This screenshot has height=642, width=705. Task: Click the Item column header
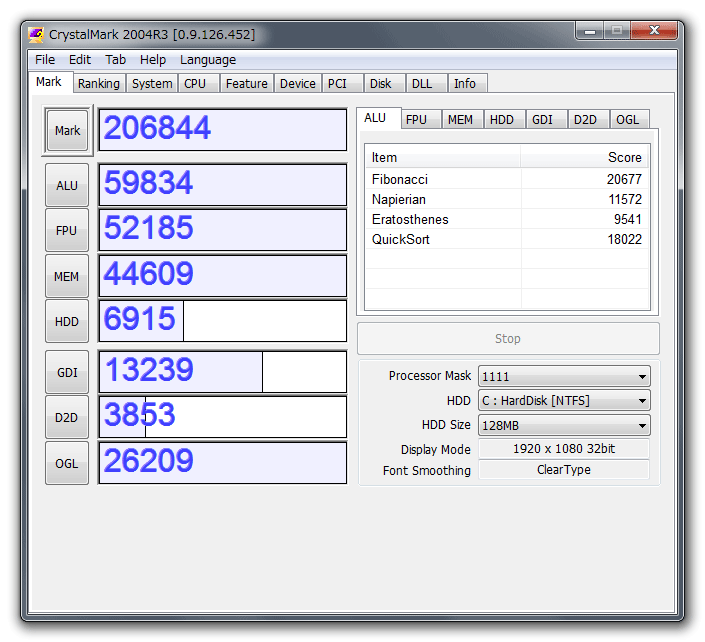coord(443,157)
